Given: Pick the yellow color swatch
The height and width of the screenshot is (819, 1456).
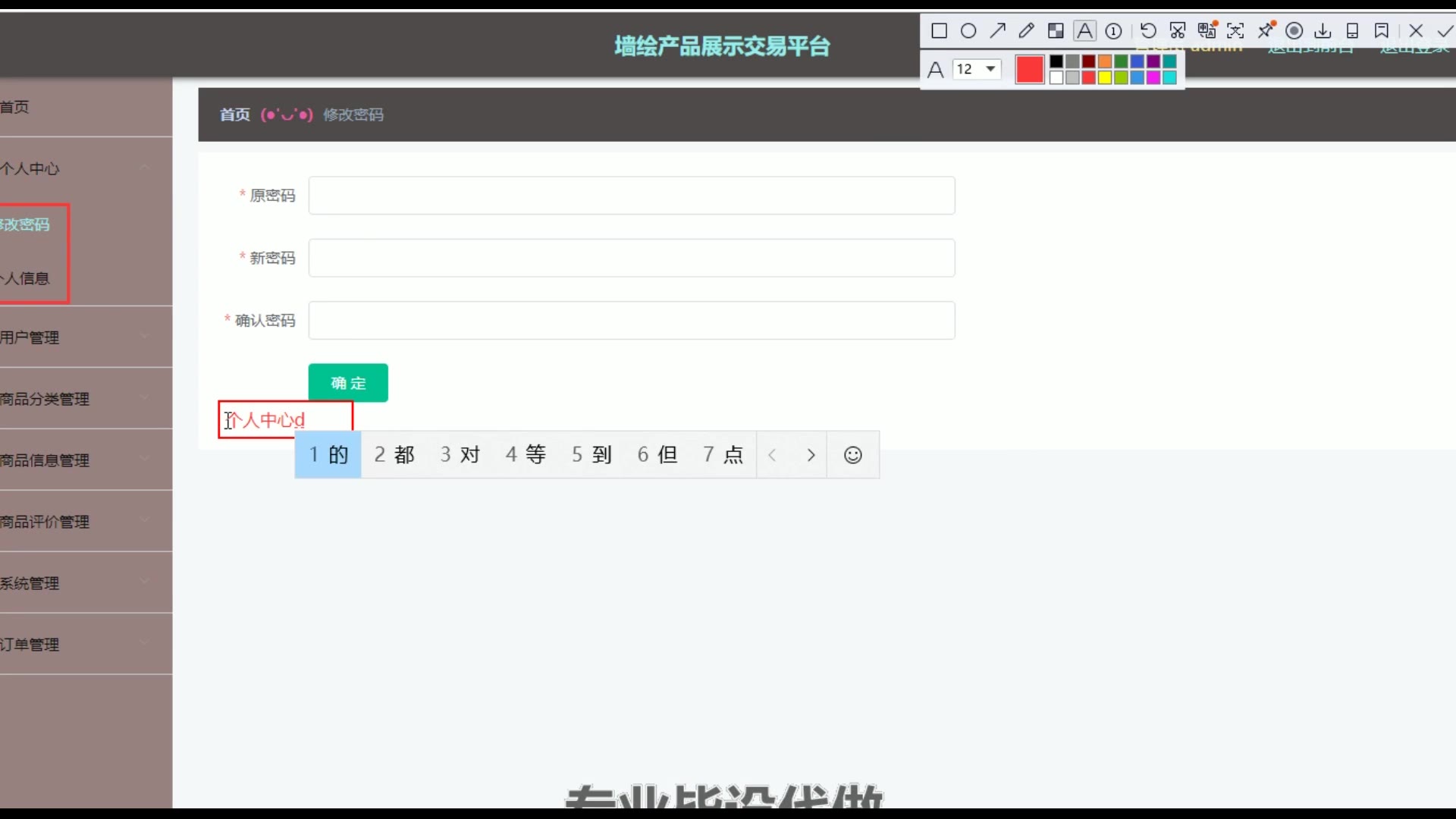Looking at the screenshot, I should (1105, 77).
